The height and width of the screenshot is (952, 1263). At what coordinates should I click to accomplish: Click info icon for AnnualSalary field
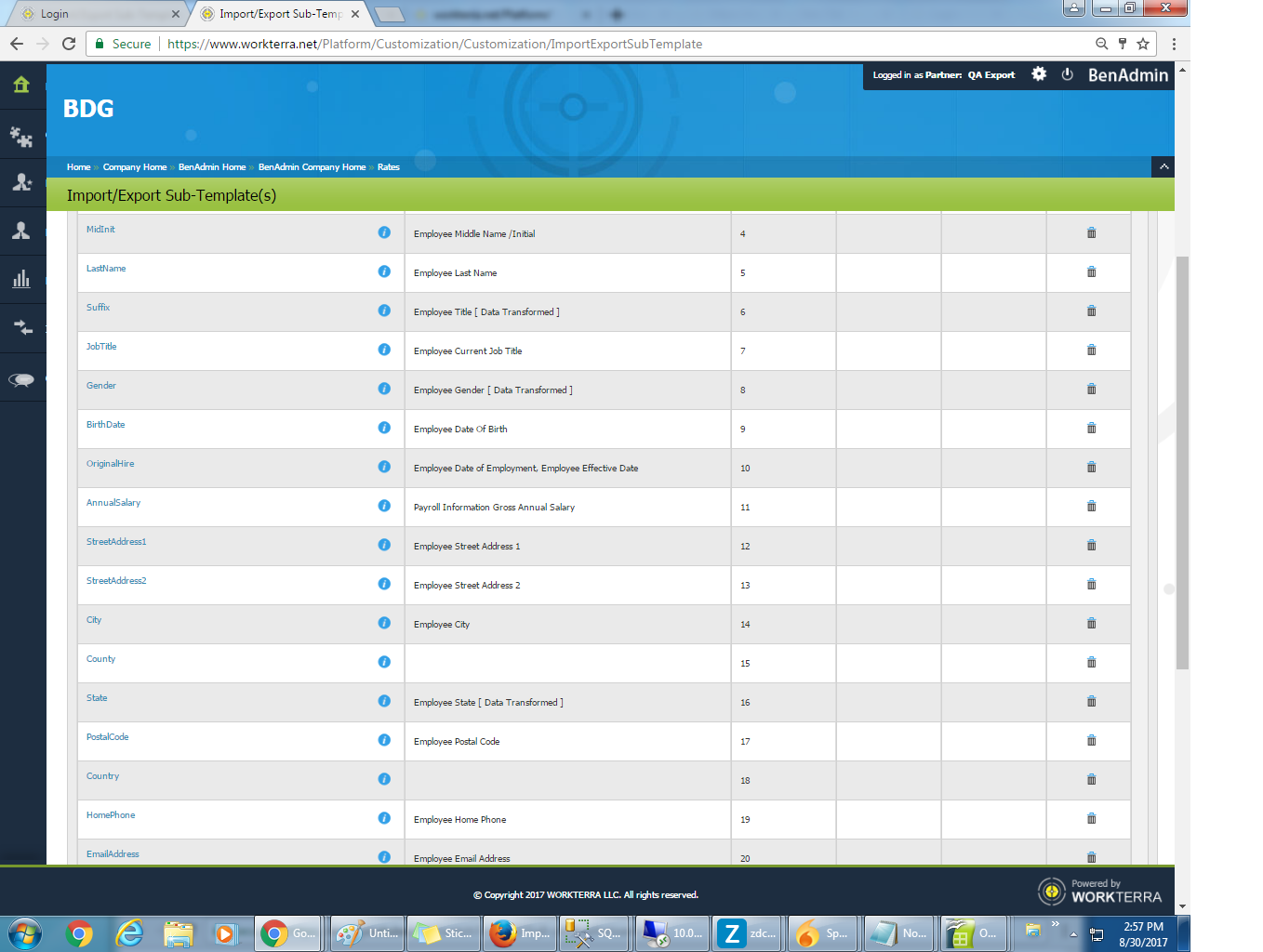(384, 506)
